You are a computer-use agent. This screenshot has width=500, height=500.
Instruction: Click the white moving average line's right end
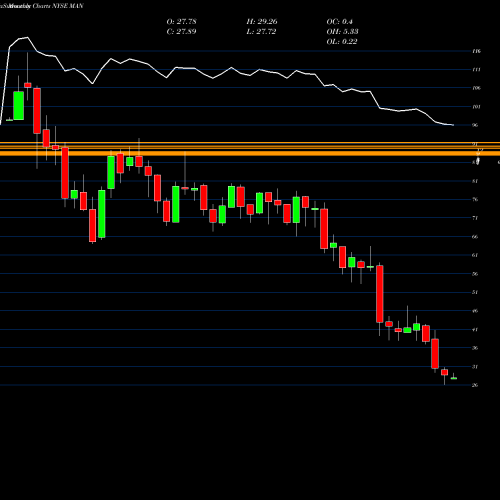pos(453,125)
